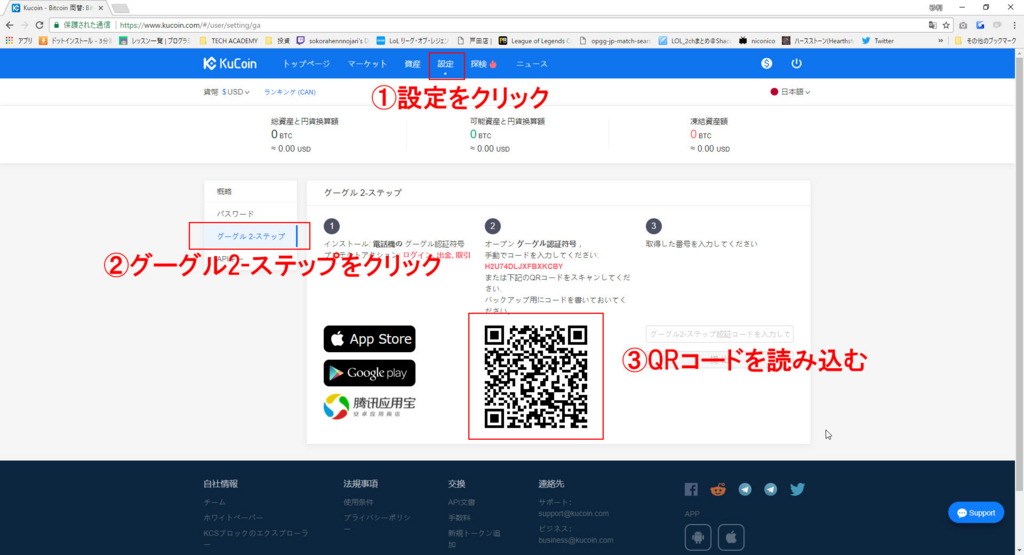Click the browser forward arrow

24,25
